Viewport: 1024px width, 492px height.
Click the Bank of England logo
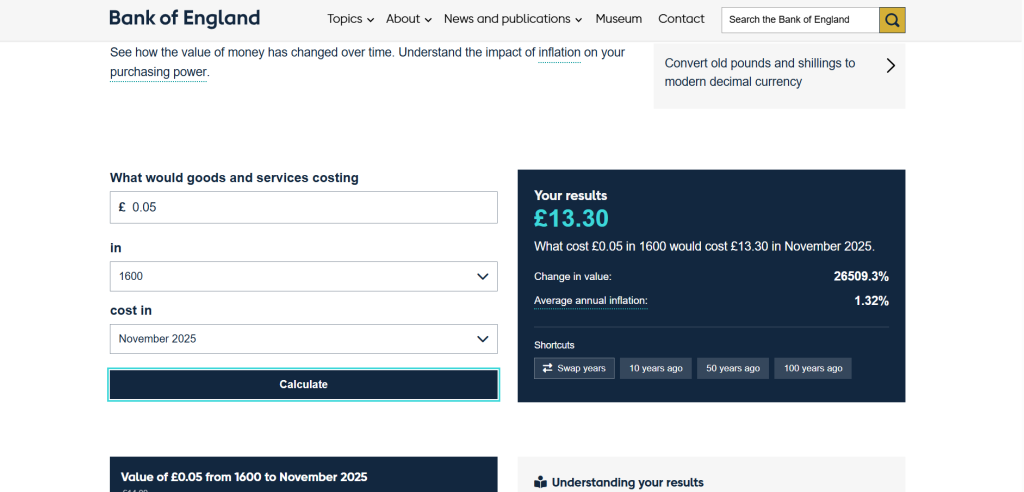[x=184, y=18]
